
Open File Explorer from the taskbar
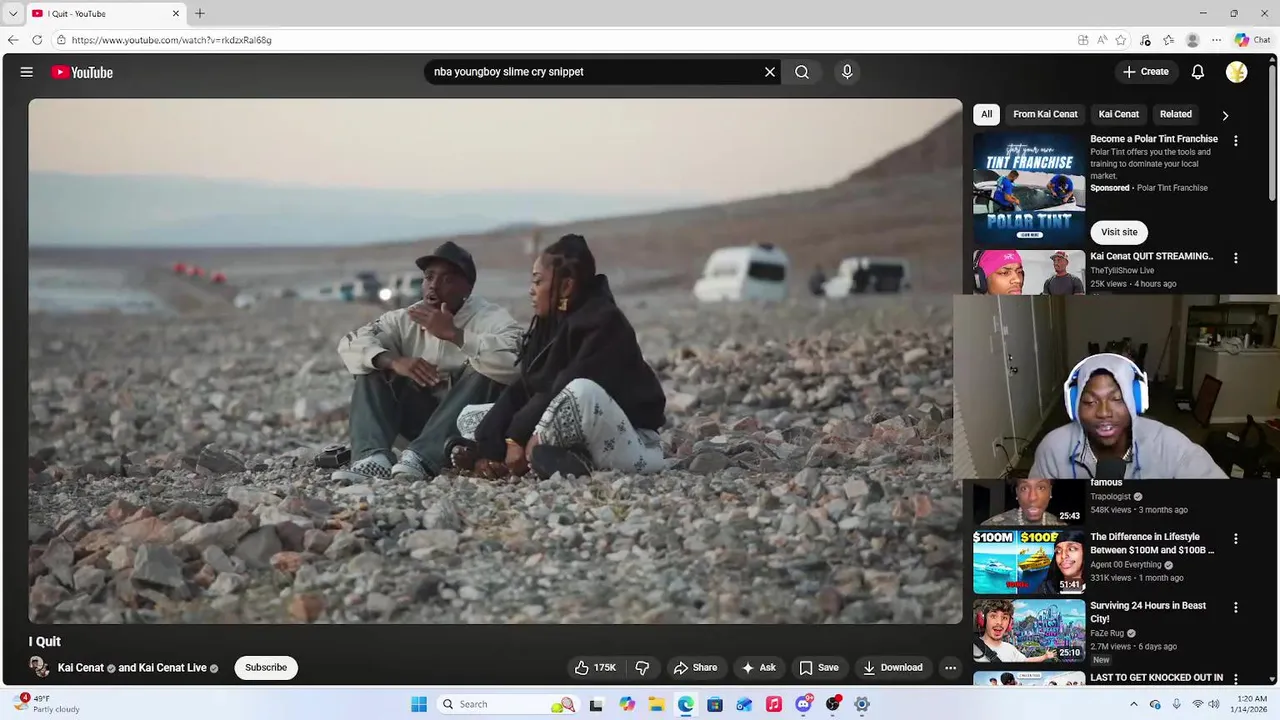pos(655,704)
